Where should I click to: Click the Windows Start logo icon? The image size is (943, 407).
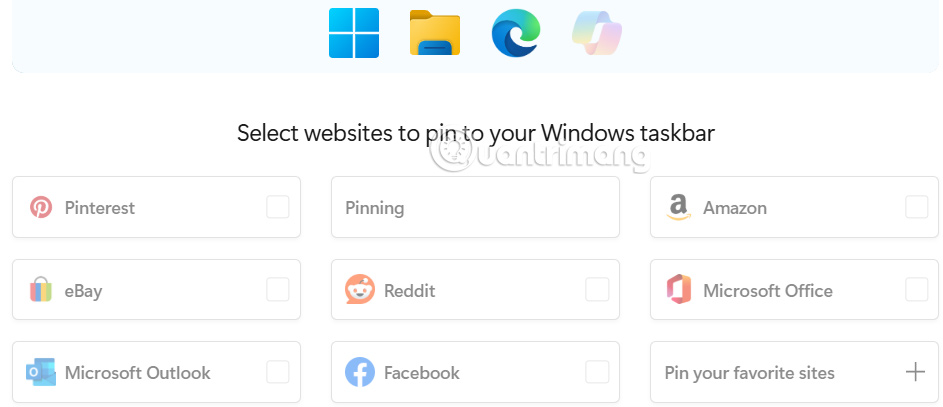(354, 33)
